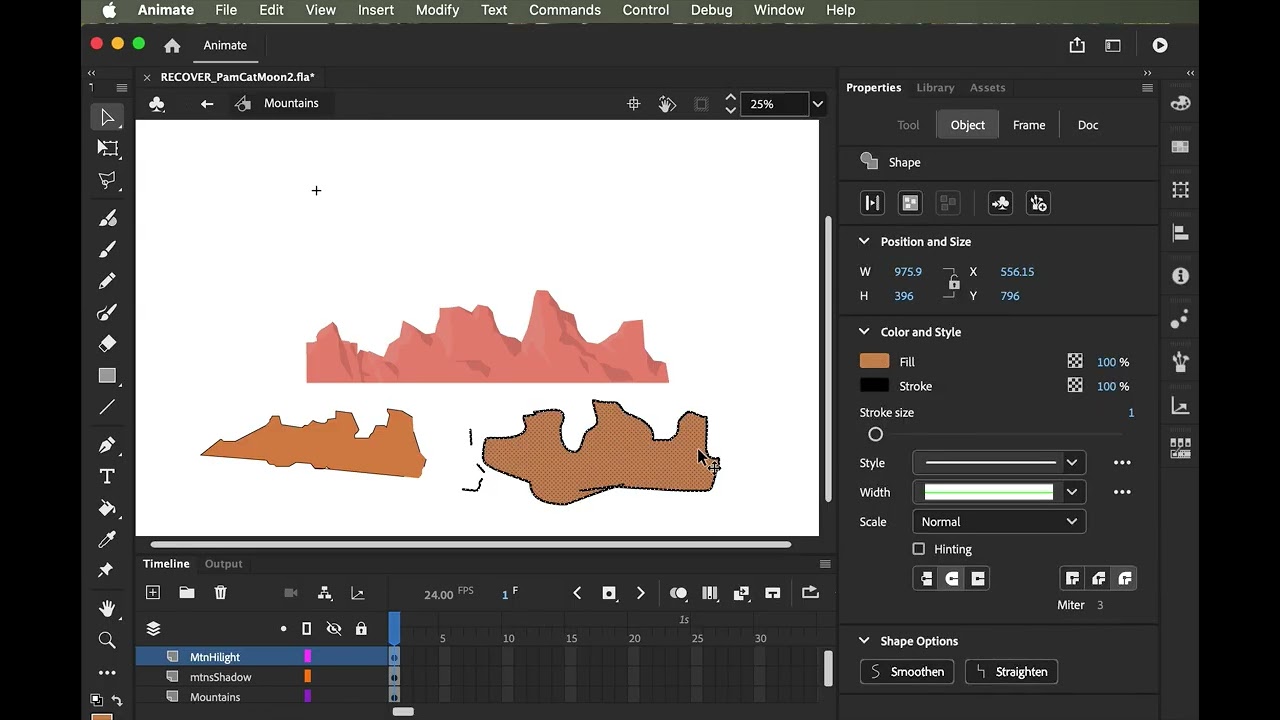Enable the Hinting checkbox
This screenshot has width=1280, height=720.
pos(919,549)
